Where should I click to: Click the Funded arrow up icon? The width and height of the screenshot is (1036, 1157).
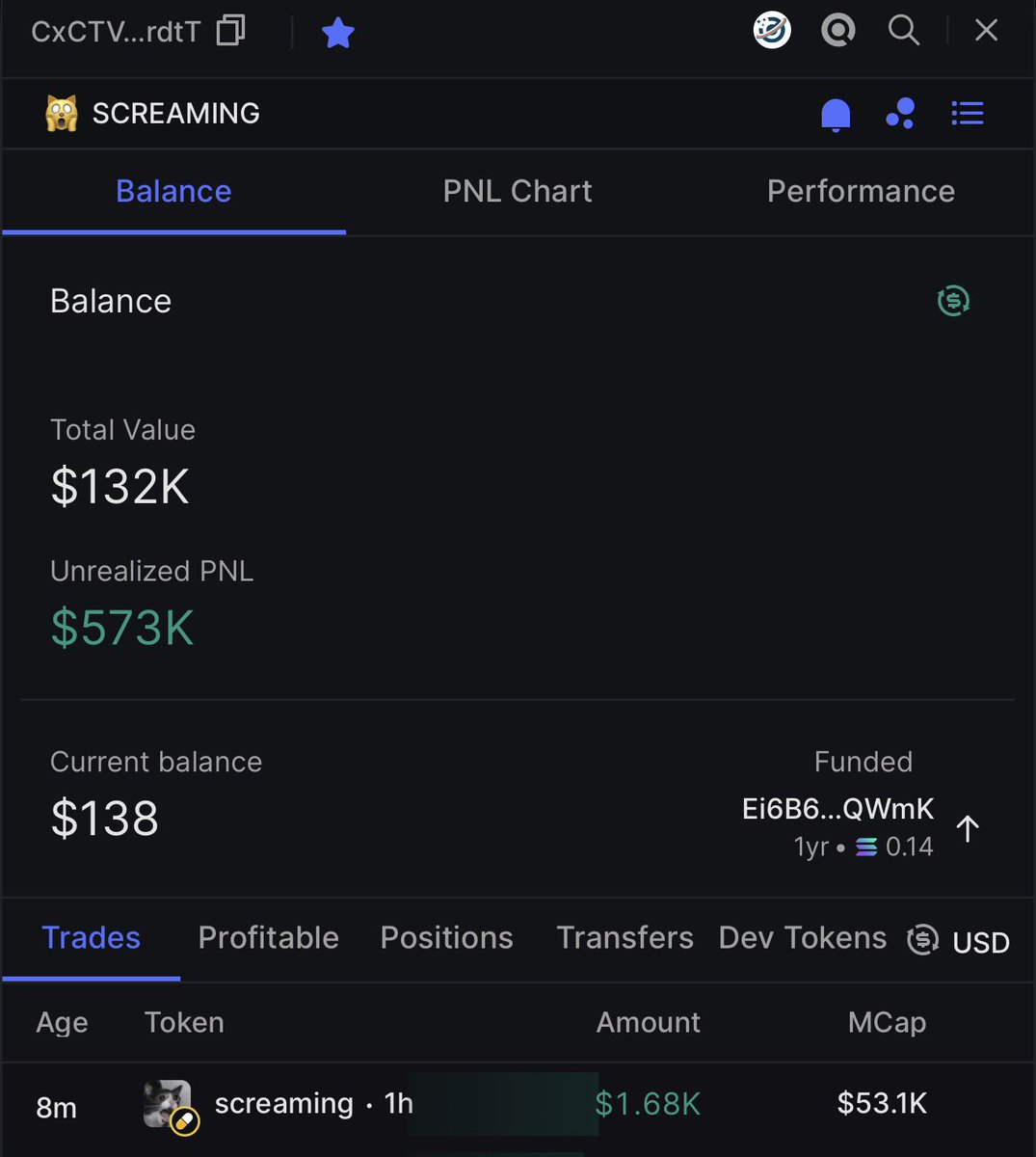[968, 828]
